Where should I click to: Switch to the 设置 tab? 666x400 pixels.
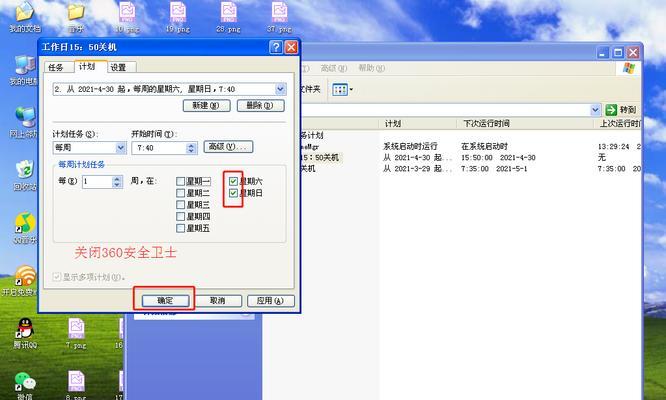click(x=119, y=68)
